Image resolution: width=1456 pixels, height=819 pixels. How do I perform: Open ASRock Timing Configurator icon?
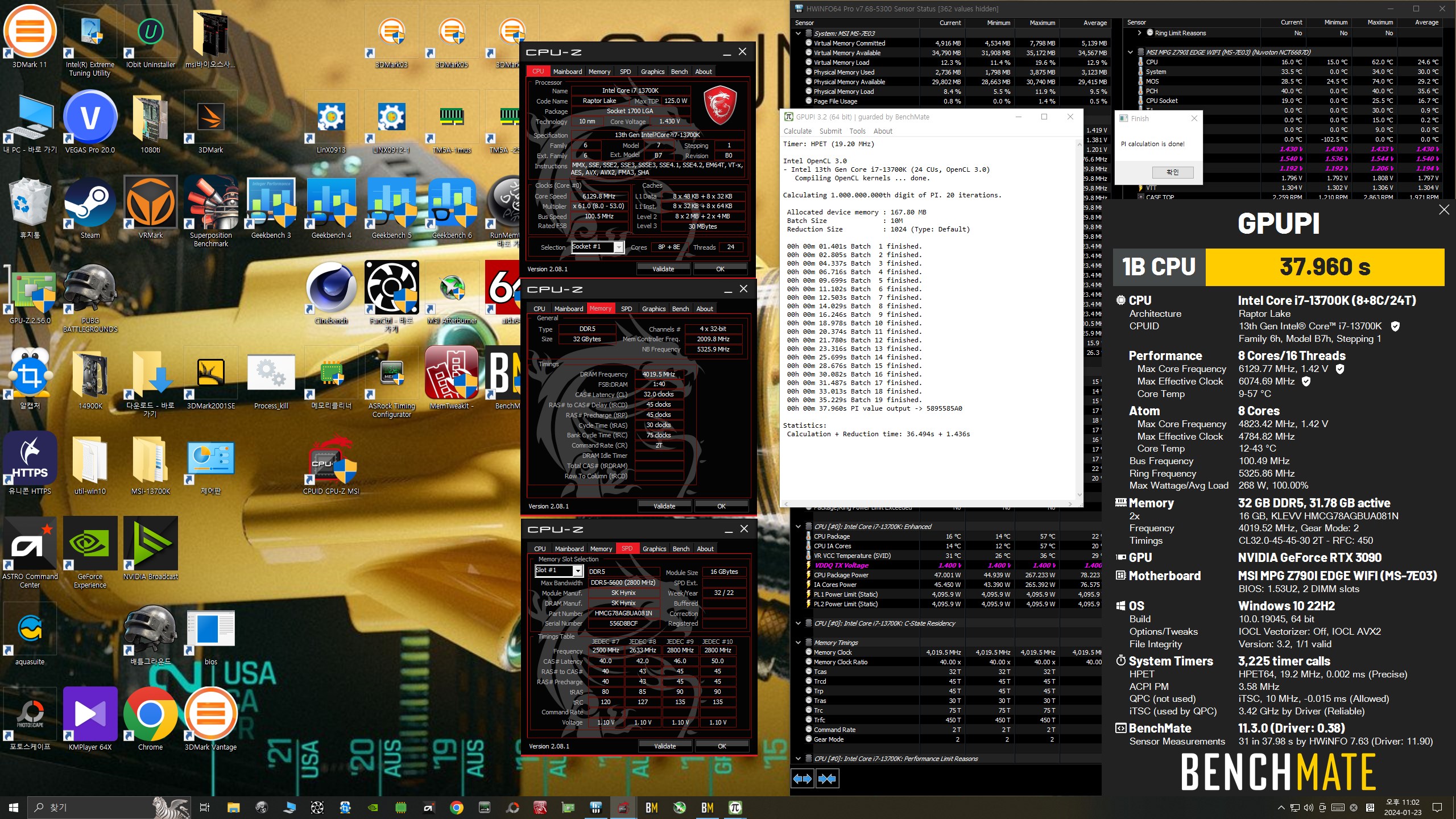[392, 381]
